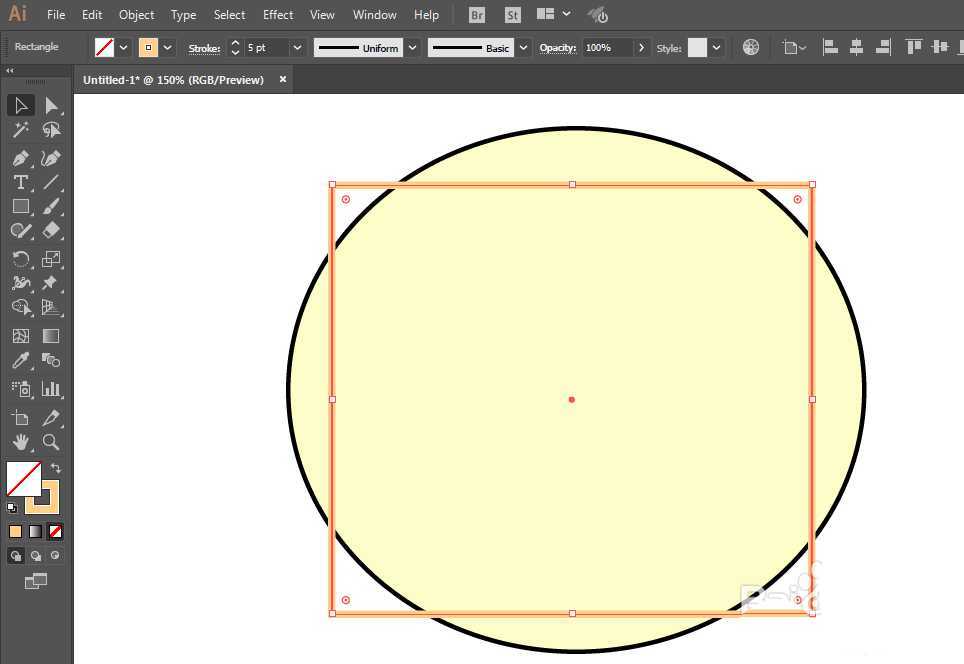Swap fill and stroke colors
This screenshot has width=964, height=664.
pos(56,468)
